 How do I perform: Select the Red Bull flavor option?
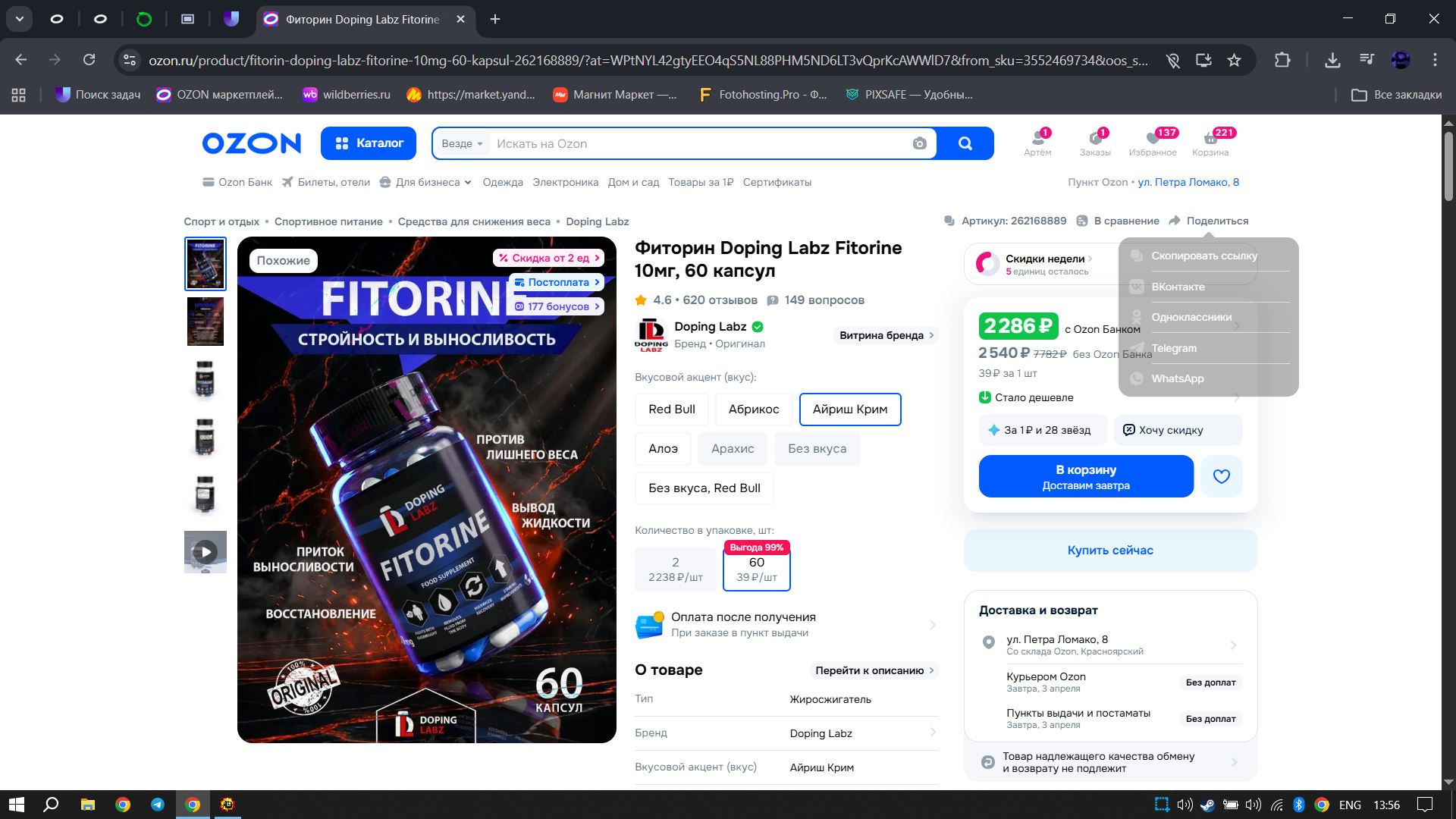(671, 409)
